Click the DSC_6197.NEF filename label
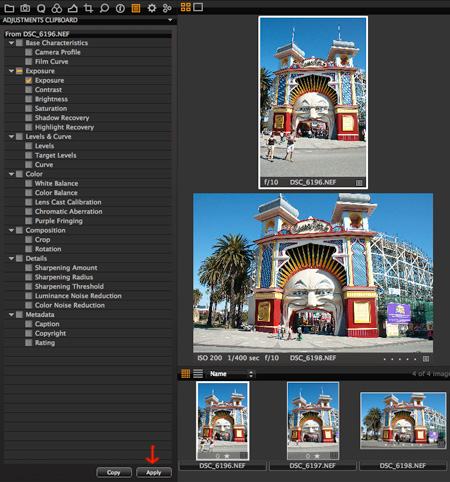 313,466
